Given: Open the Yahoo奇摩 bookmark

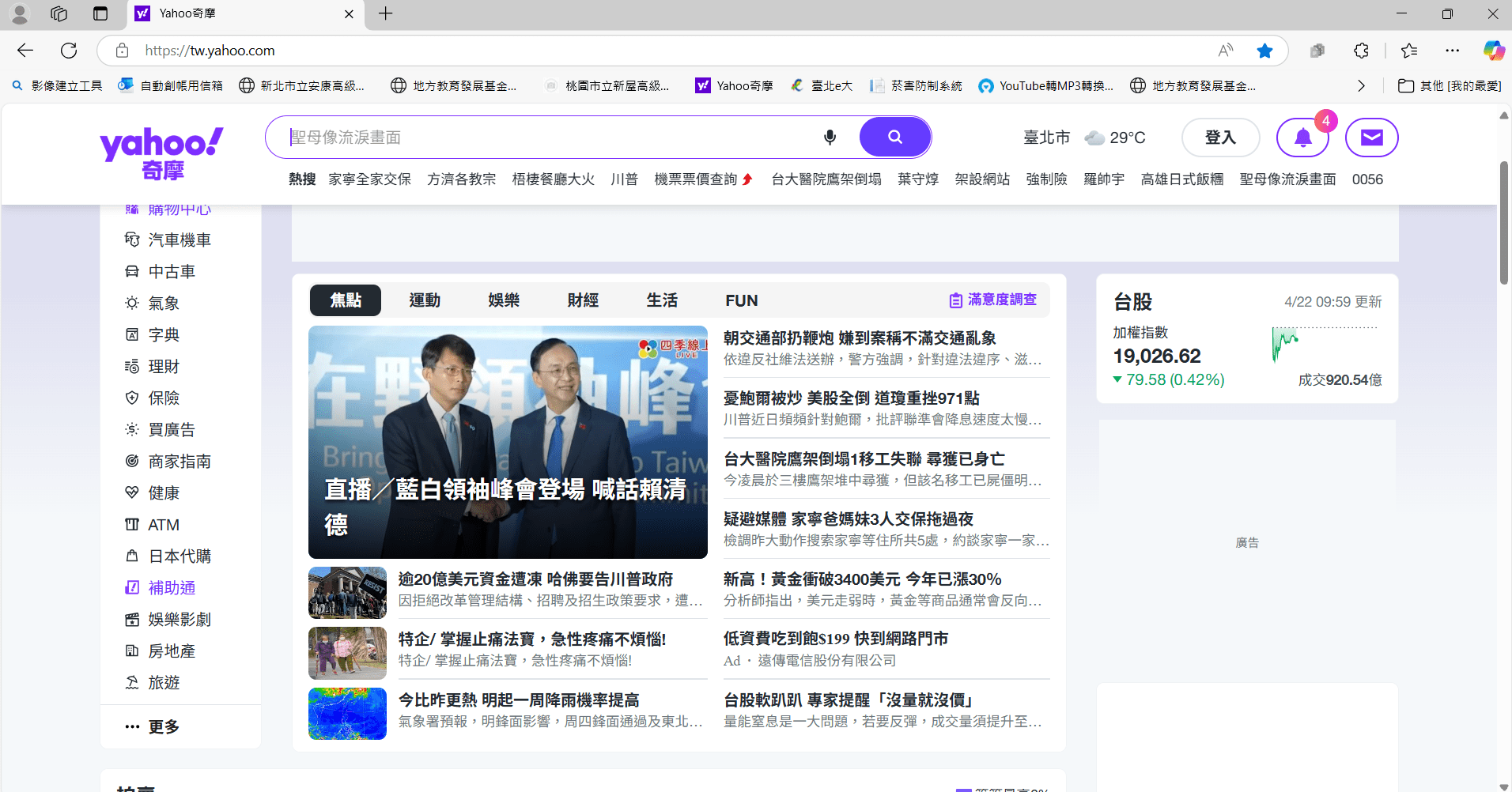Looking at the screenshot, I should (734, 85).
